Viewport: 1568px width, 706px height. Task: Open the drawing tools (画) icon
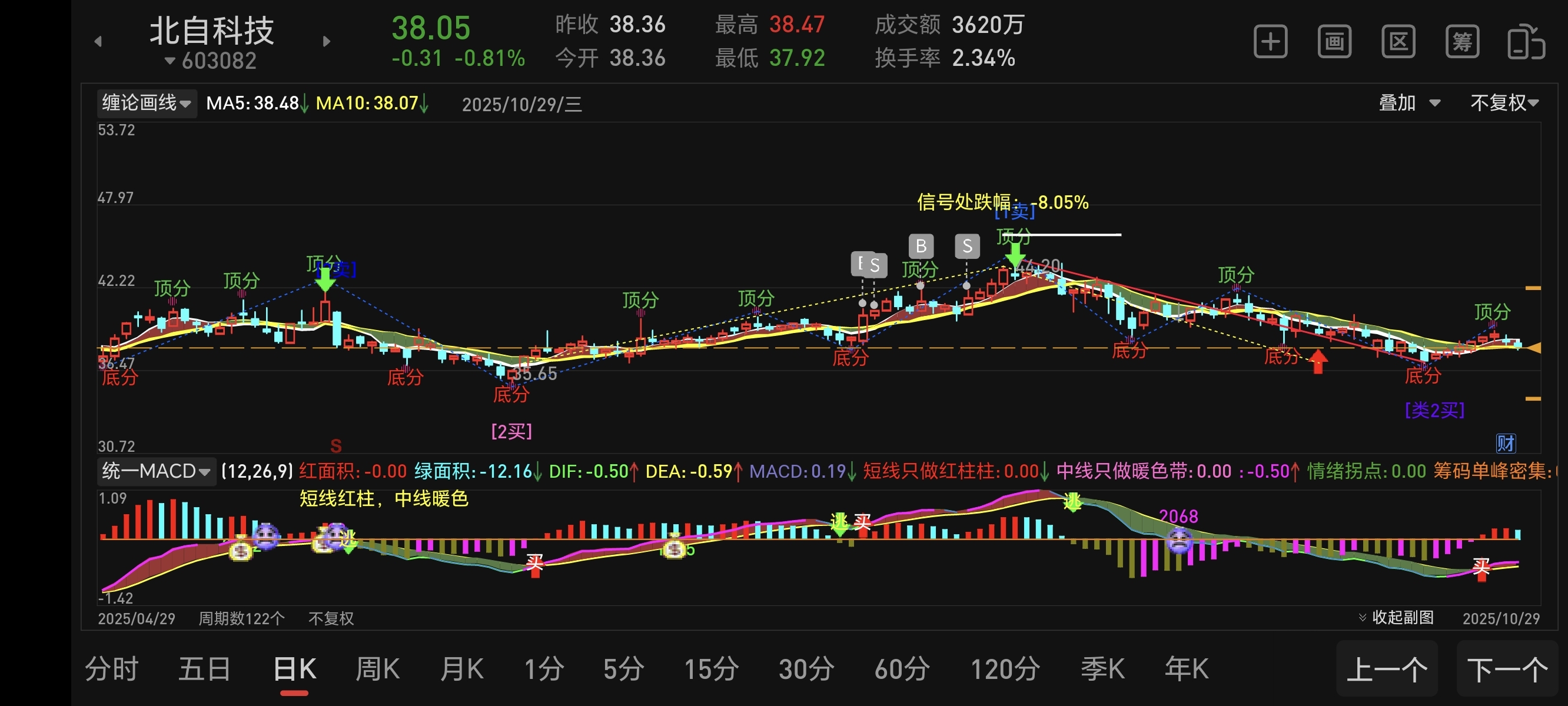(1334, 42)
